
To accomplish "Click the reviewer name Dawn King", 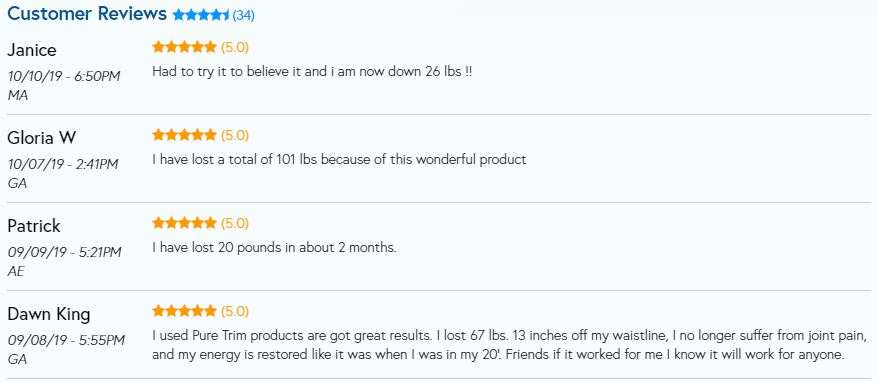I will 49,314.
